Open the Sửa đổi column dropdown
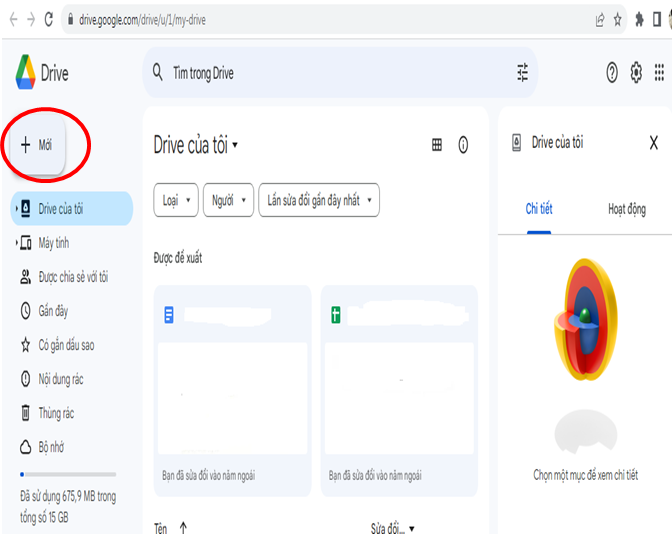 (x=411, y=529)
